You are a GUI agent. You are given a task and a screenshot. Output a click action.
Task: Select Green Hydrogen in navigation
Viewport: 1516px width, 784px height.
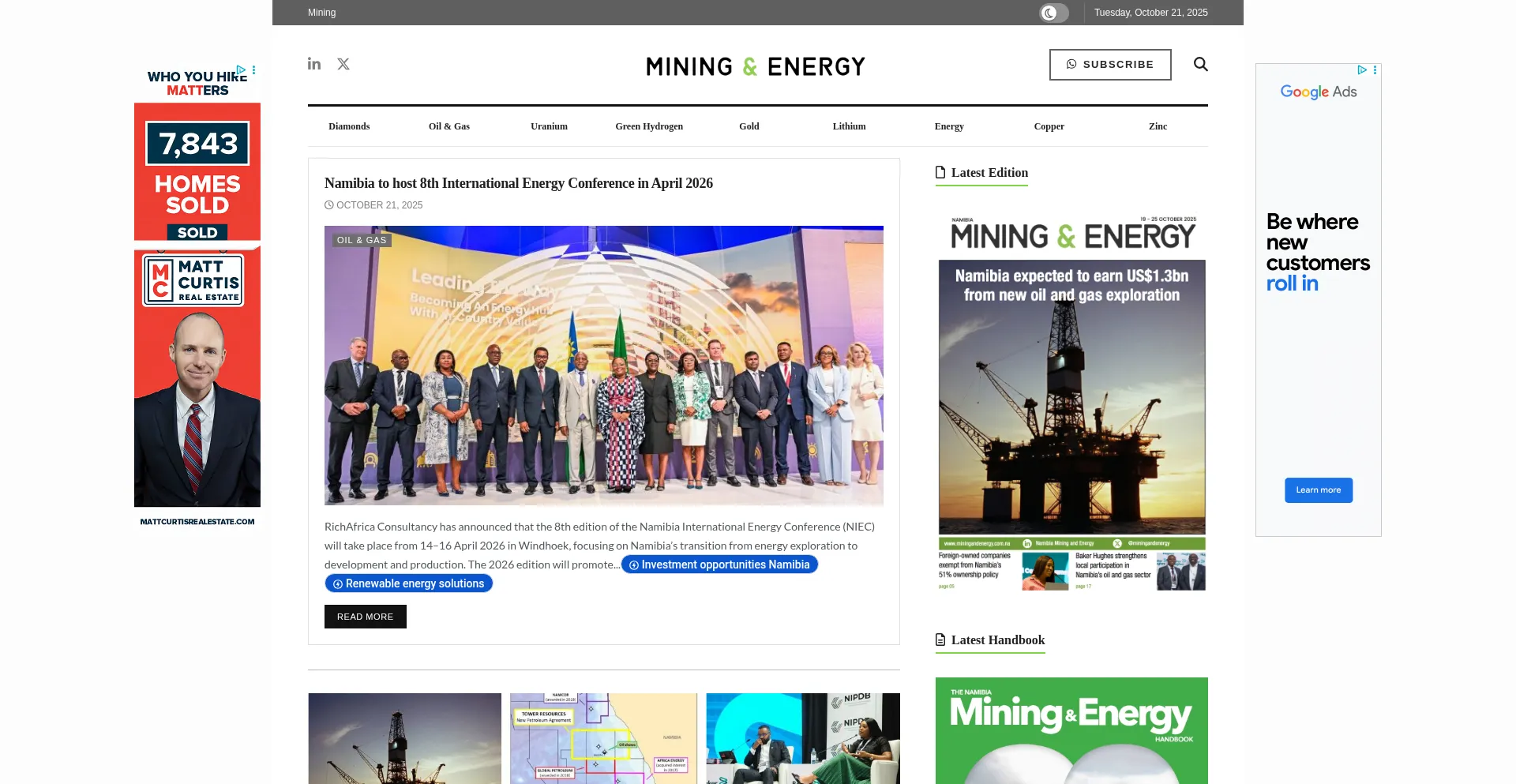pyautogui.click(x=649, y=126)
